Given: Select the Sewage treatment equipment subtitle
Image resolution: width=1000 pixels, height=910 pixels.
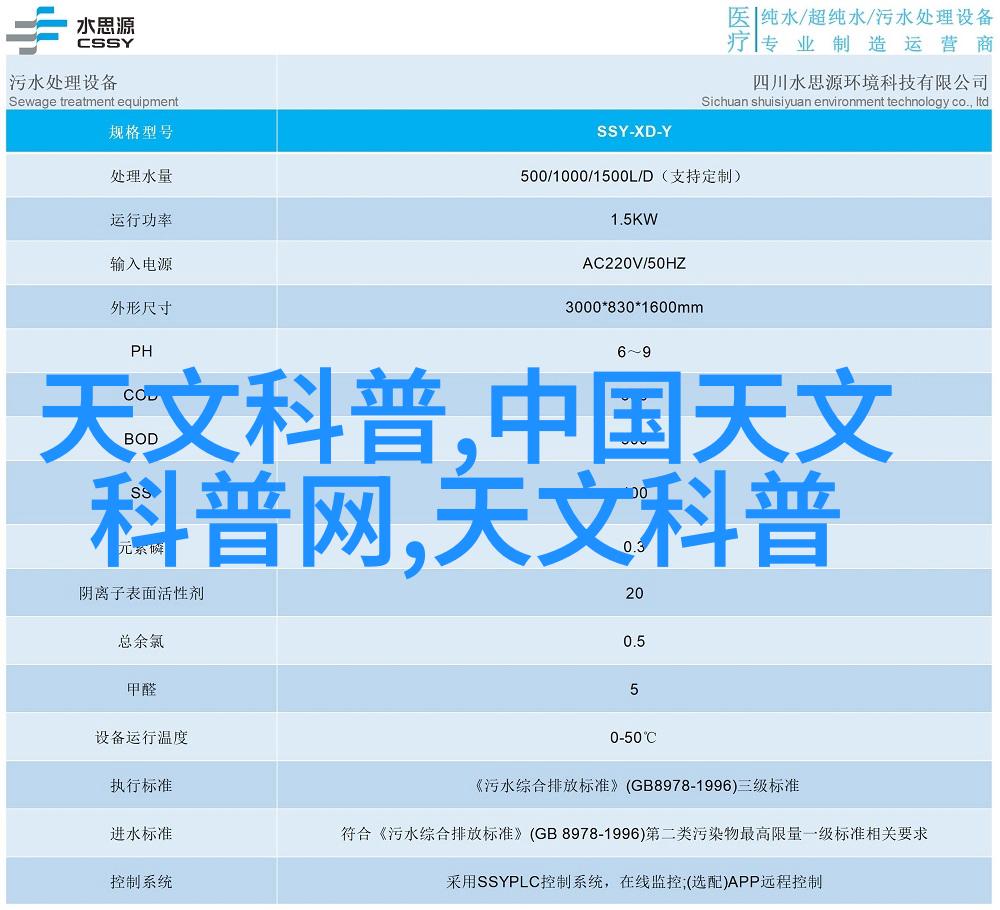Looking at the screenshot, I should [x=94, y=101].
